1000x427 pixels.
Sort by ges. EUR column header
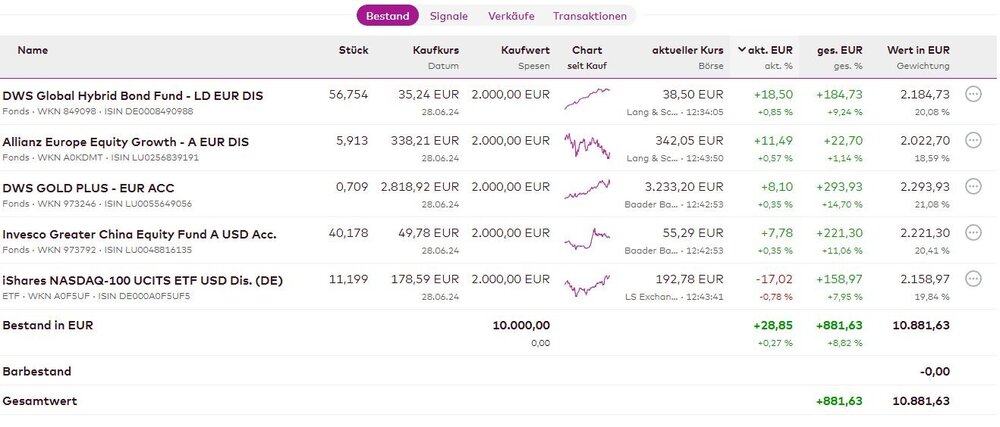coord(838,50)
